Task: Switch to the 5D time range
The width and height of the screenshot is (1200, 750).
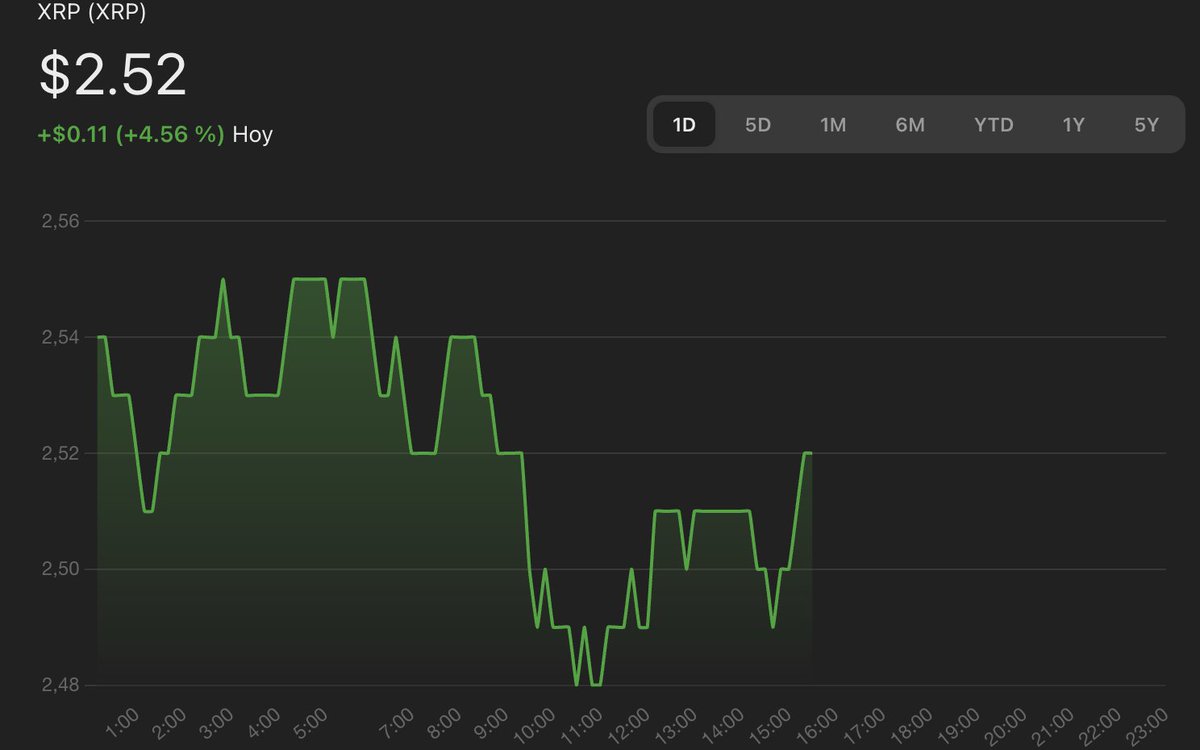Action: click(x=758, y=125)
